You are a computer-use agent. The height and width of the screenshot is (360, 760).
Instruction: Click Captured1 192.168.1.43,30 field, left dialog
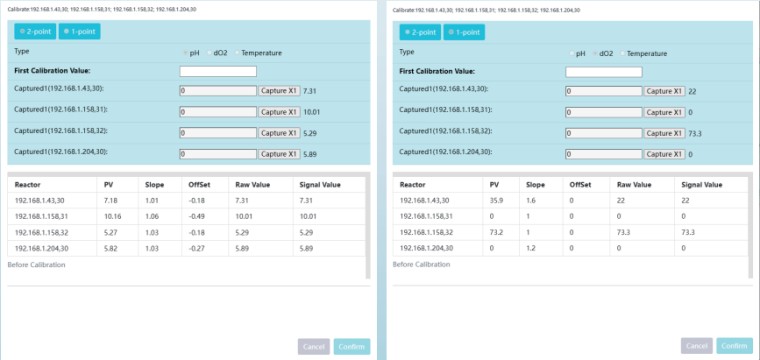218,91
